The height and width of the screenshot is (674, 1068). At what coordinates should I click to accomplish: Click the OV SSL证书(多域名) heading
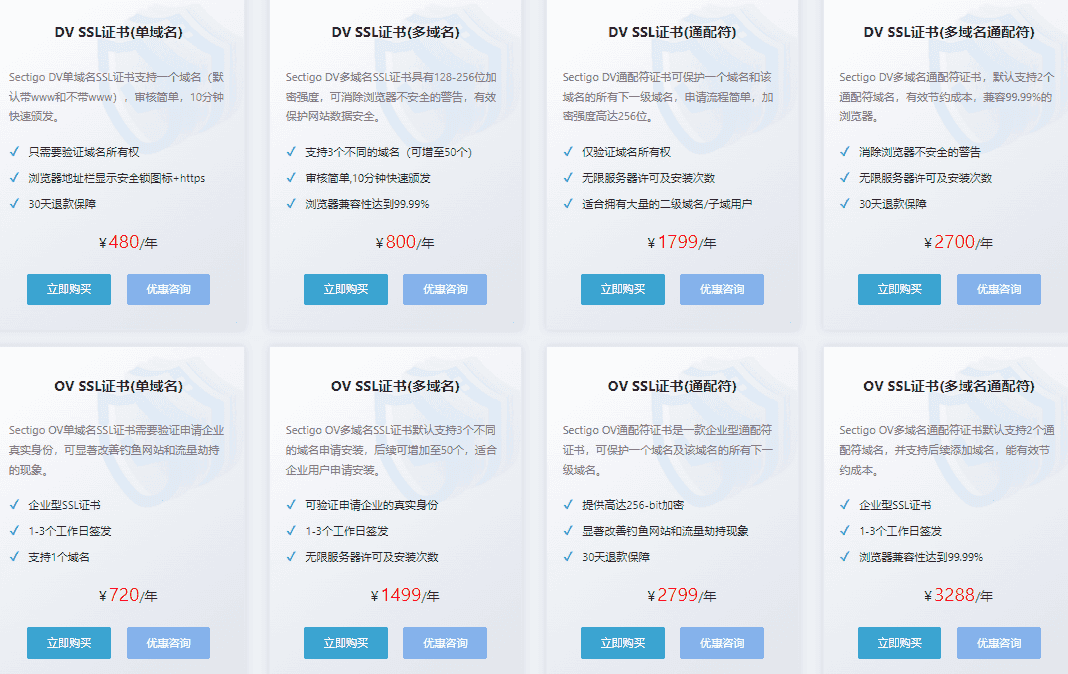[x=395, y=385]
